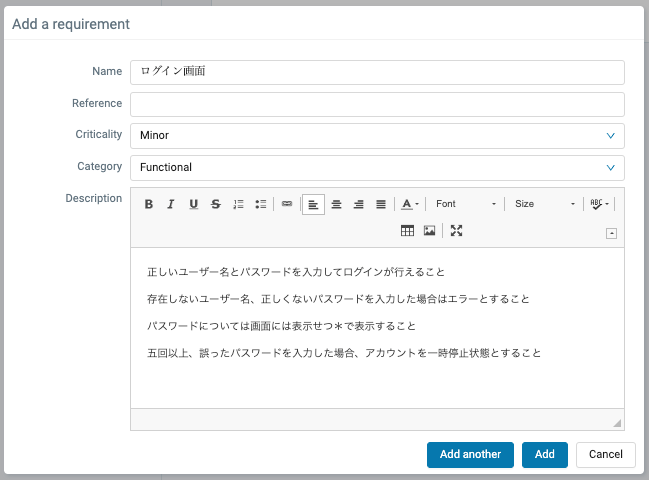
Task: Center align the description text
Action: click(x=336, y=204)
